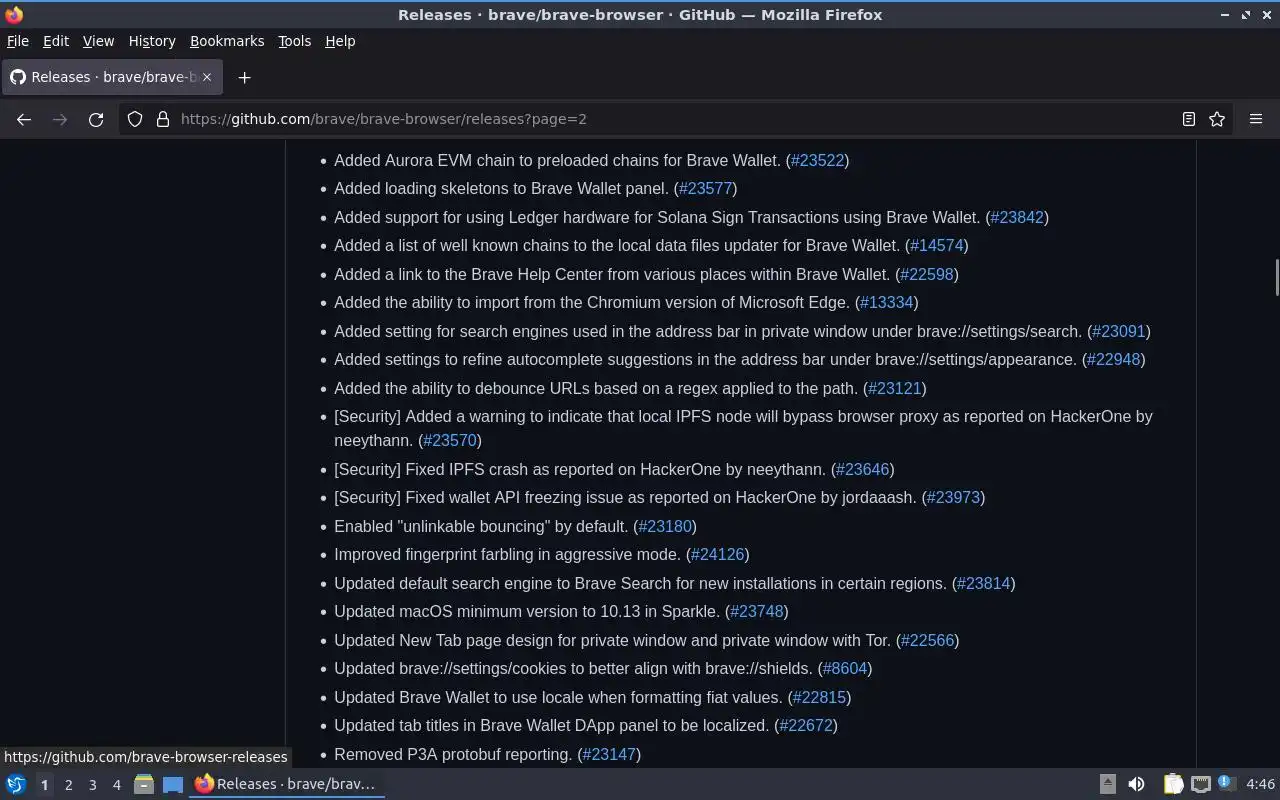
Task: Switch to workspace 4
Action: point(116,785)
